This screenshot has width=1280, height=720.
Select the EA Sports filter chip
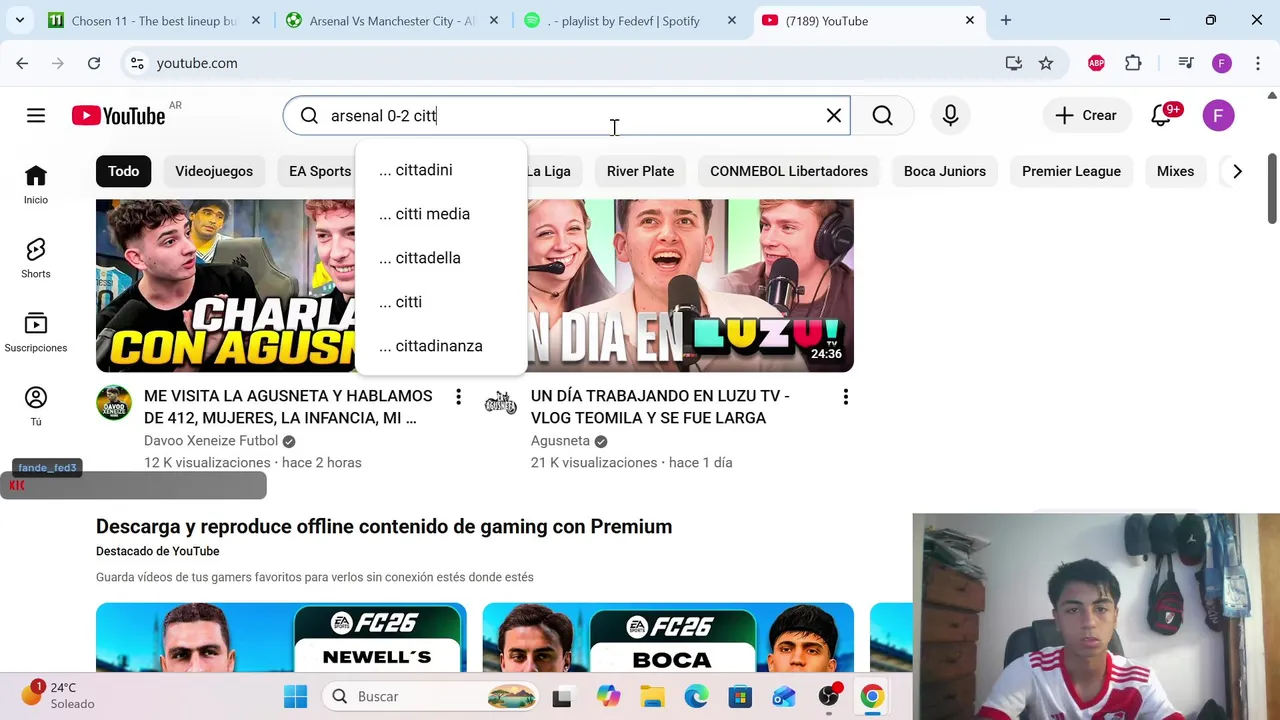point(320,171)
